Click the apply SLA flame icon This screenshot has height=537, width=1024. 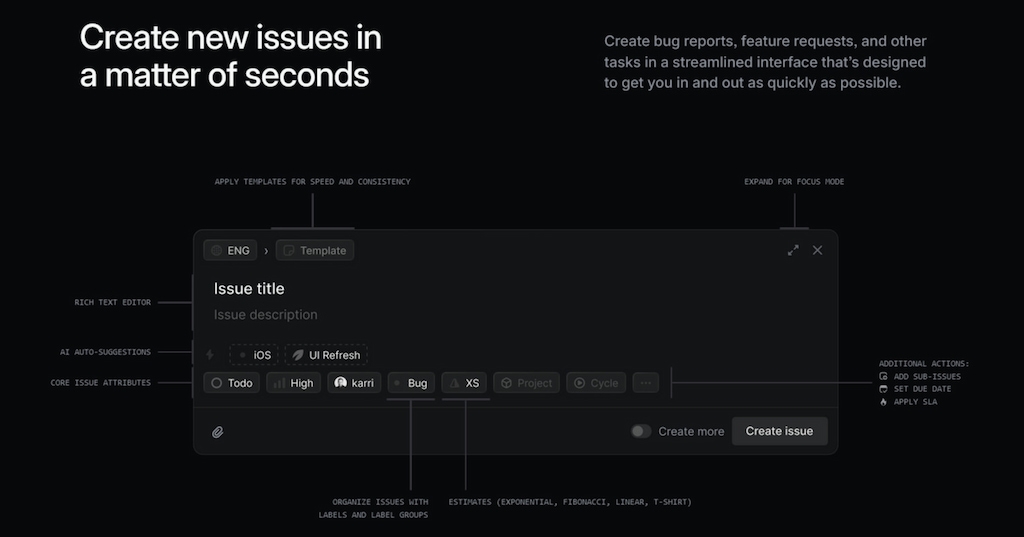click(x=883, y=402)
